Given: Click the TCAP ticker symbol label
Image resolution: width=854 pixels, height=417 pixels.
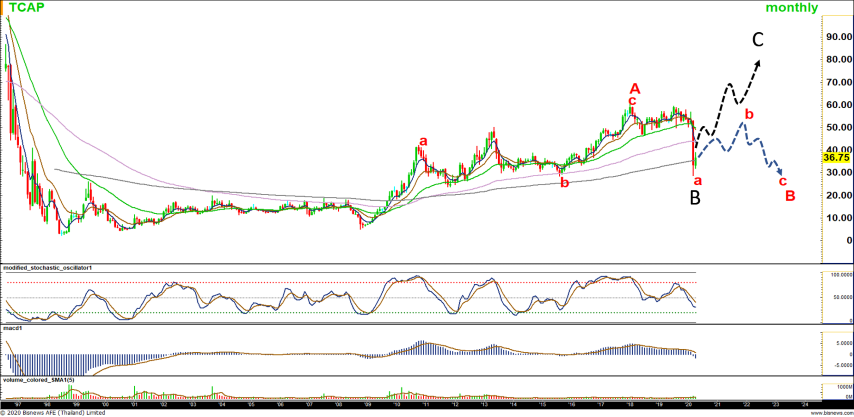Looking at the screenshot, I should pyautogui.click(x=28, y=8).
